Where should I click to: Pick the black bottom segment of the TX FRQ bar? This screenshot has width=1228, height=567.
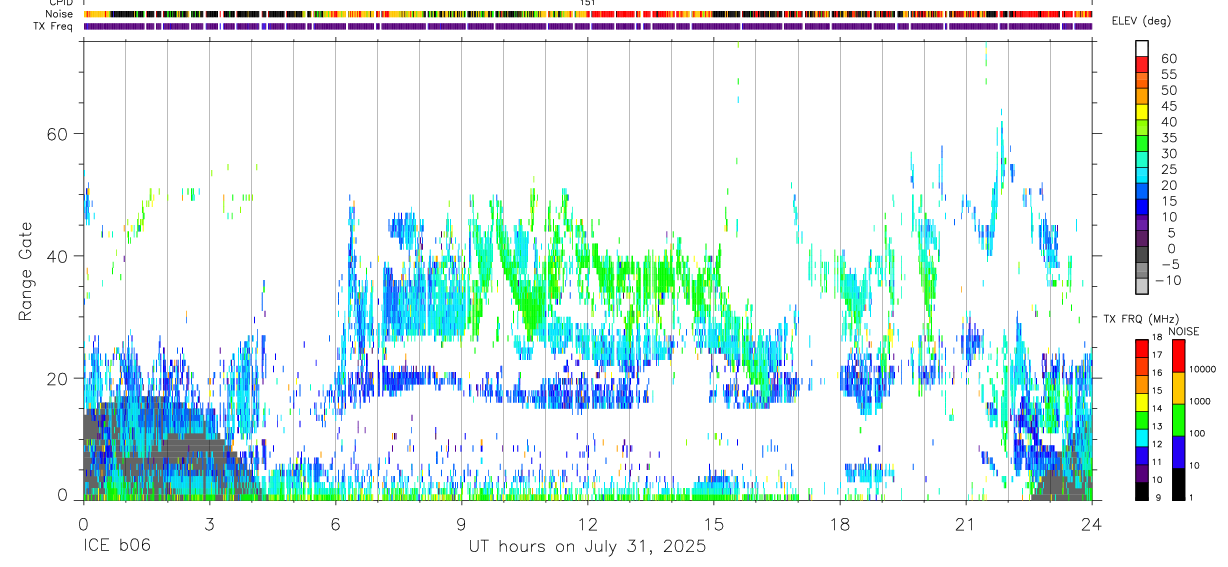(1141, 491)
